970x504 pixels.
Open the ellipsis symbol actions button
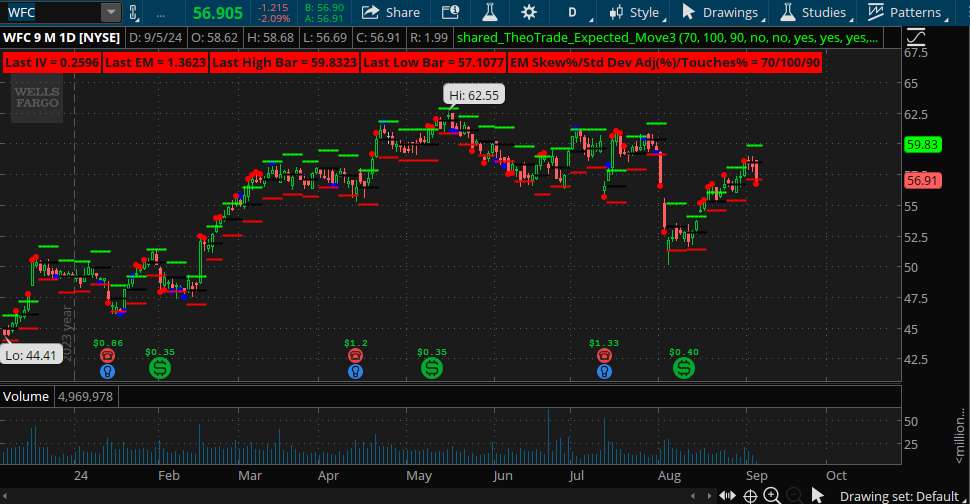[x=161, y=12]
